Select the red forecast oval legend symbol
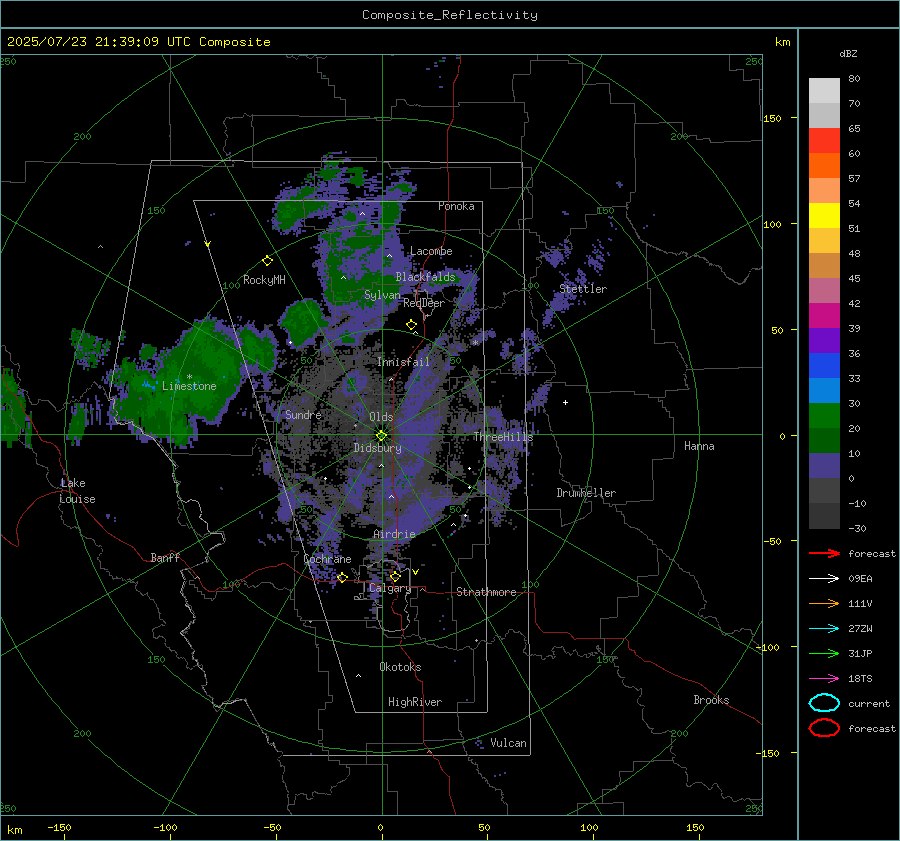 (824, 728)
